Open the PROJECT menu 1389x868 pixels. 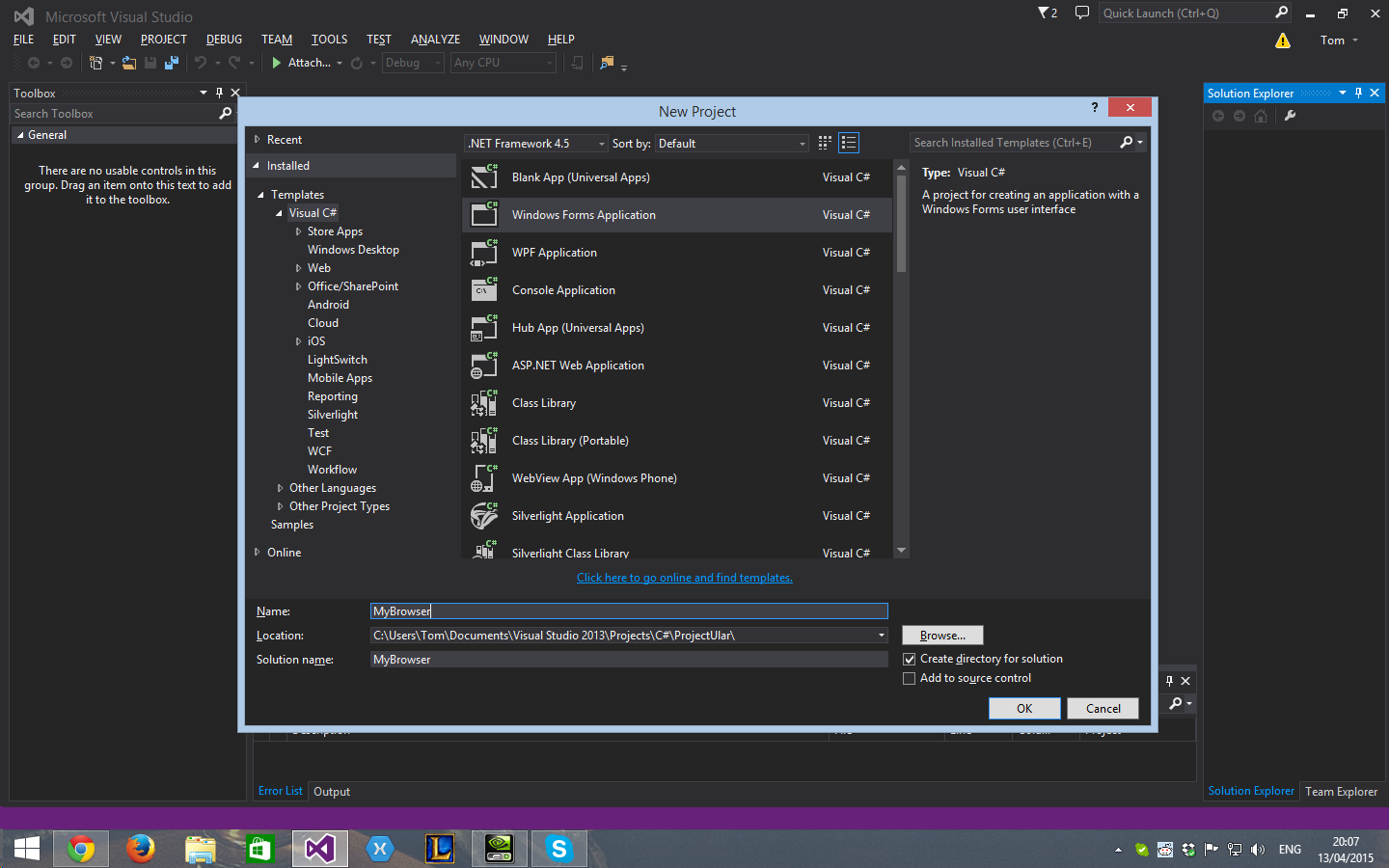point(164,40)
